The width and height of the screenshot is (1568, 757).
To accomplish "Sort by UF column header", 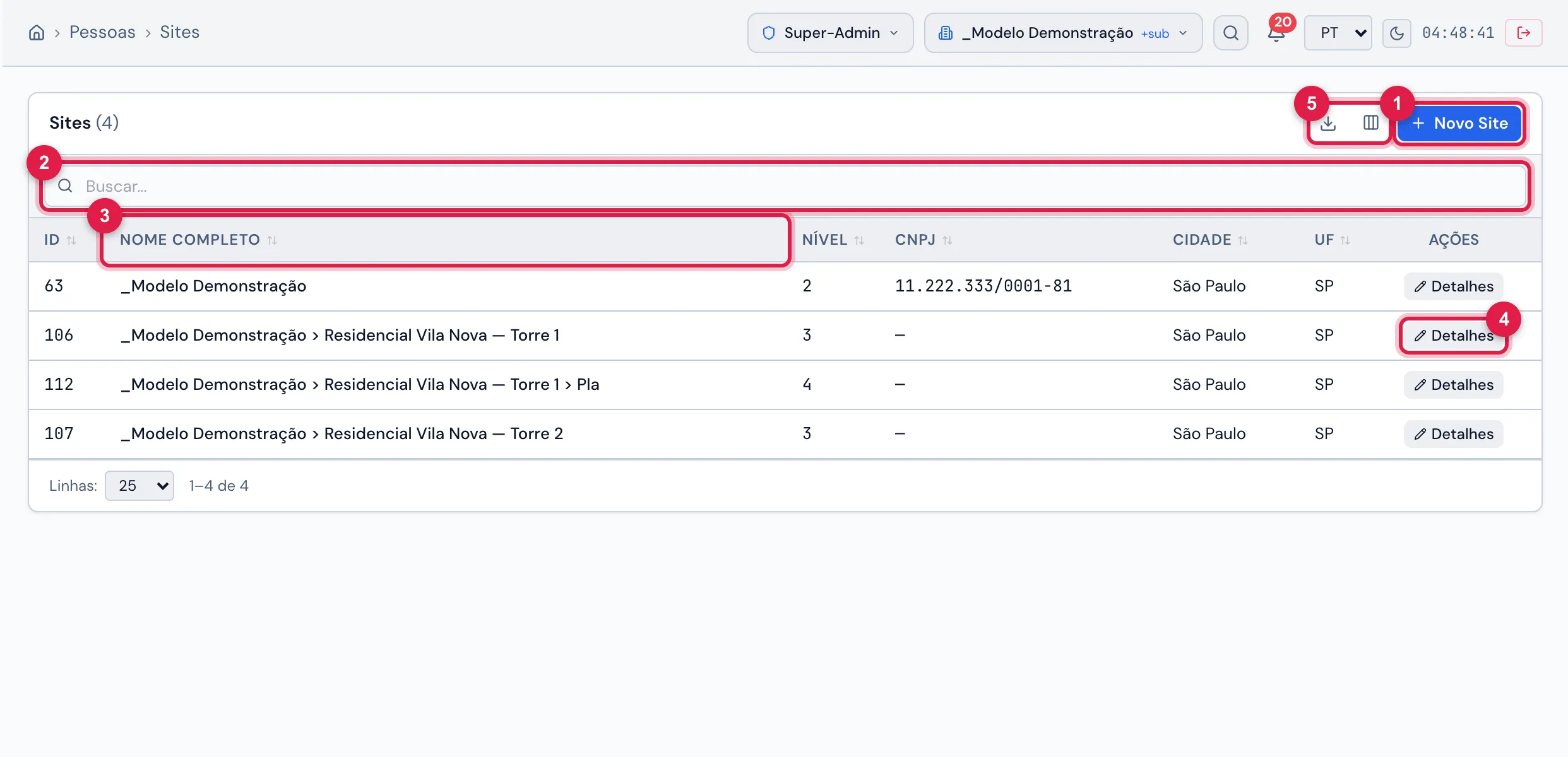I will coord(1332,240).
